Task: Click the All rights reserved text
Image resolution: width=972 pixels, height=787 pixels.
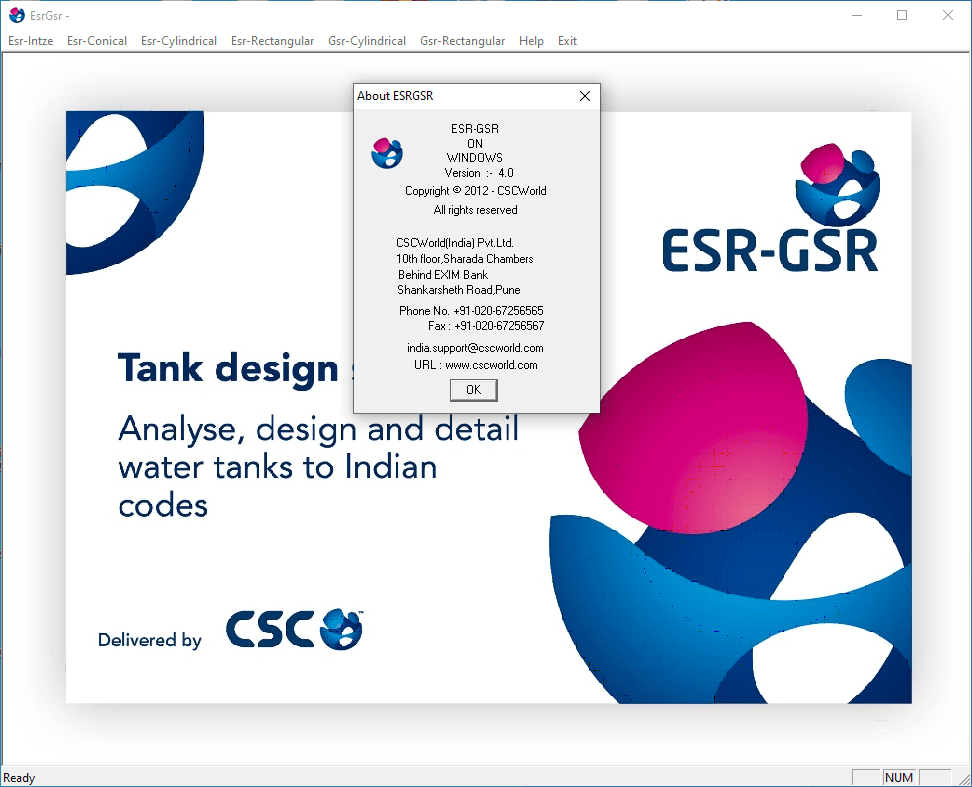Action: (x=475, y=210)
